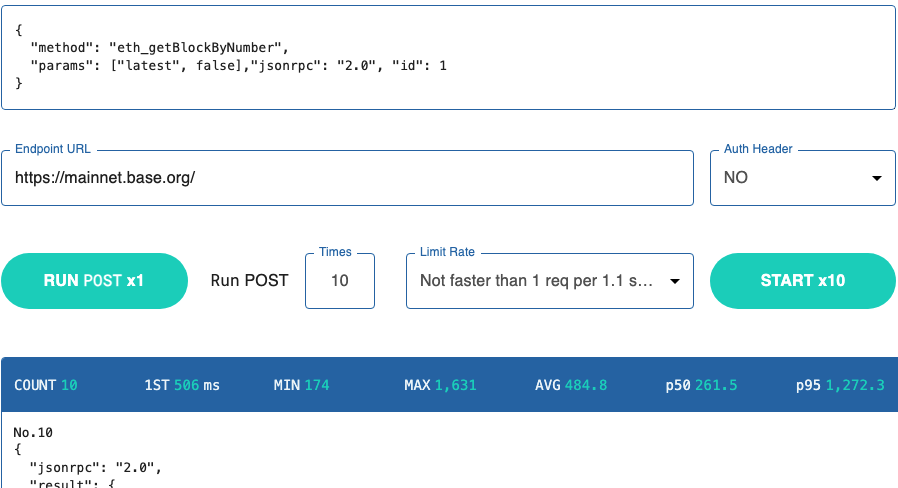
Task: Select the 1ST 506 ms statistic
Action: point(182,385)
